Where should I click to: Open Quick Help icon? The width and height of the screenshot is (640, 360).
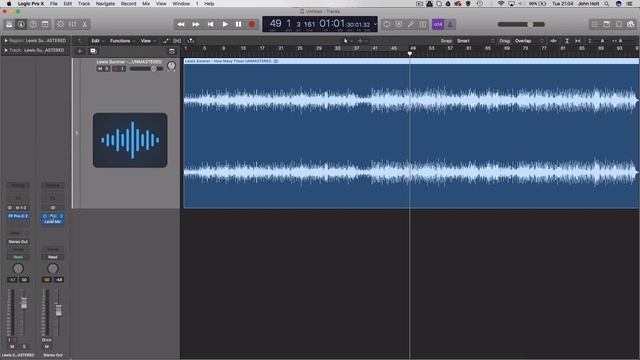33,24
